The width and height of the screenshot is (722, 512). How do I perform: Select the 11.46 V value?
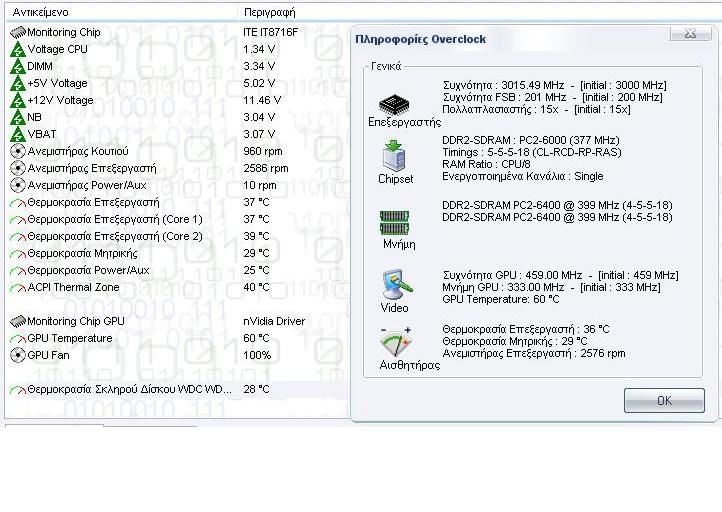click(x=262, y=100)
